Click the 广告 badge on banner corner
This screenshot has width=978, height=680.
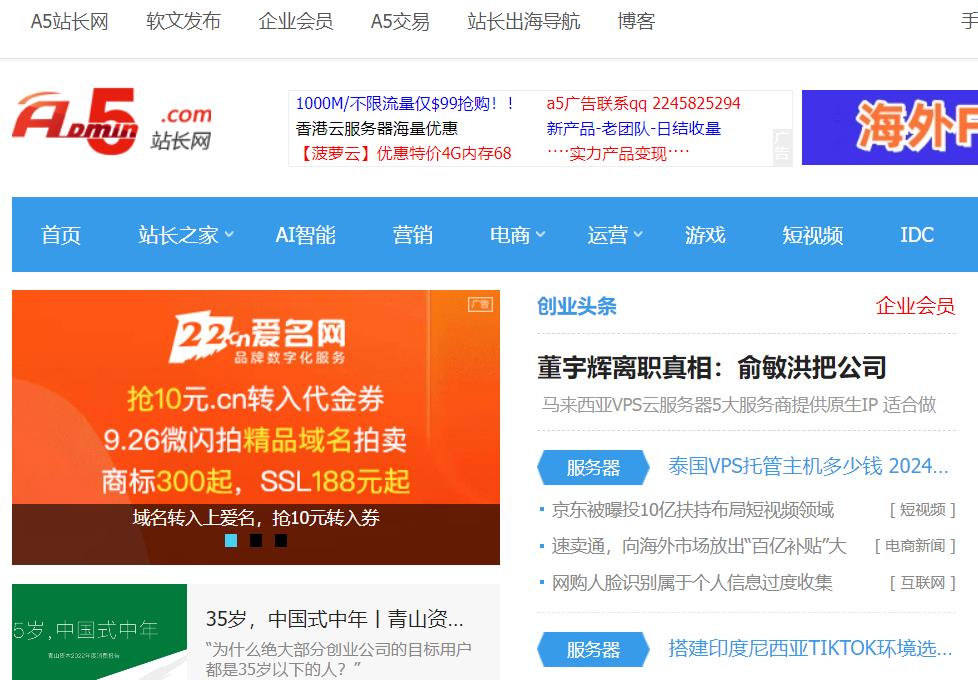(480, 304)
